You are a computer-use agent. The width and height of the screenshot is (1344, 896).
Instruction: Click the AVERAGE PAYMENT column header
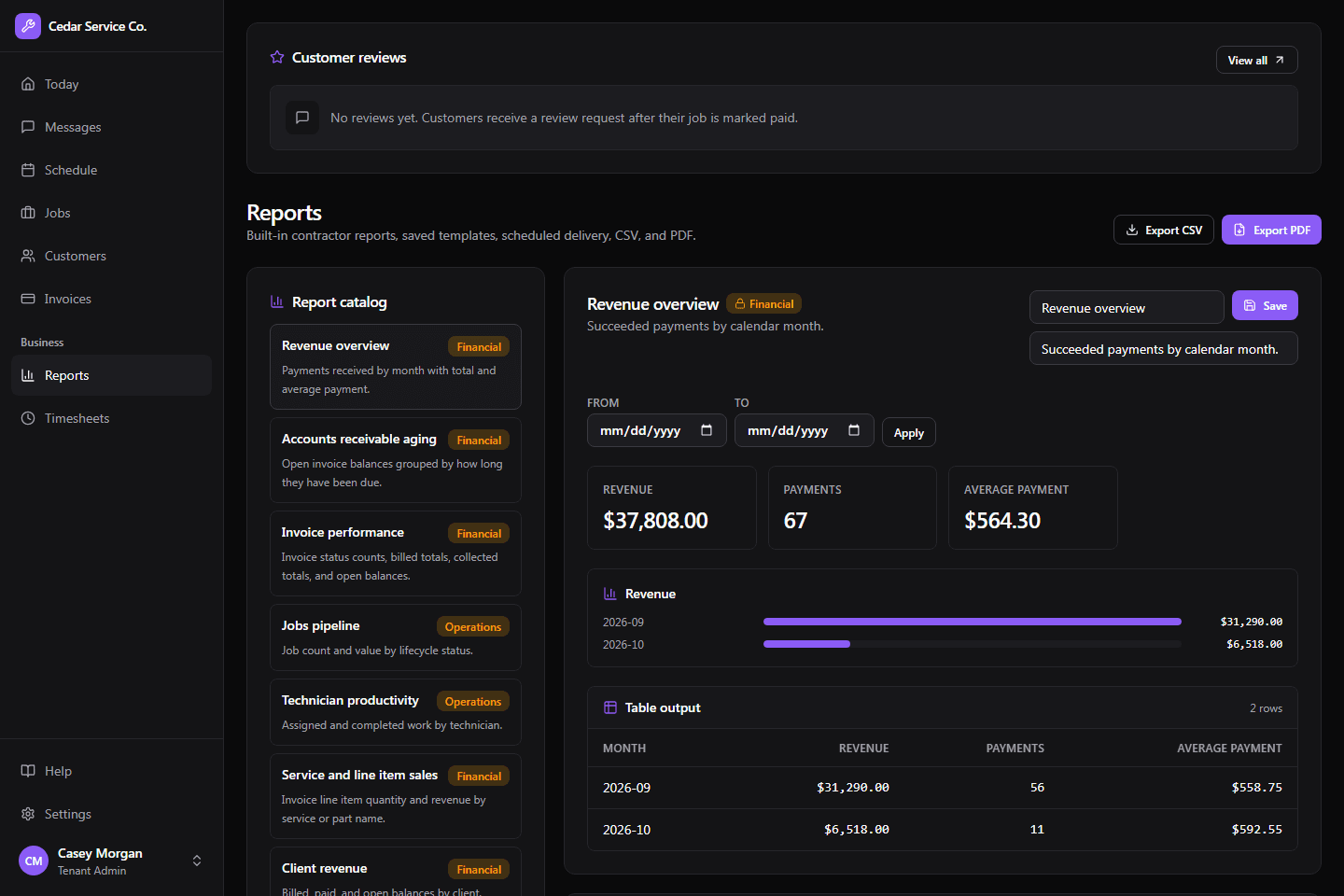1229,749
